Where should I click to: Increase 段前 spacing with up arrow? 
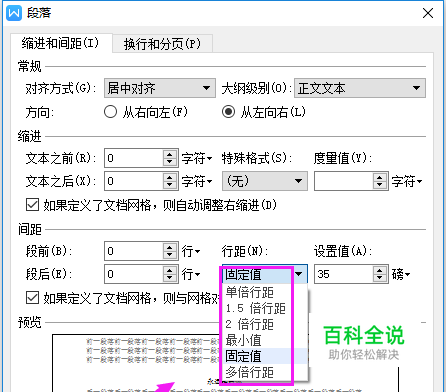pyautogui.click(x=170, y=247)
